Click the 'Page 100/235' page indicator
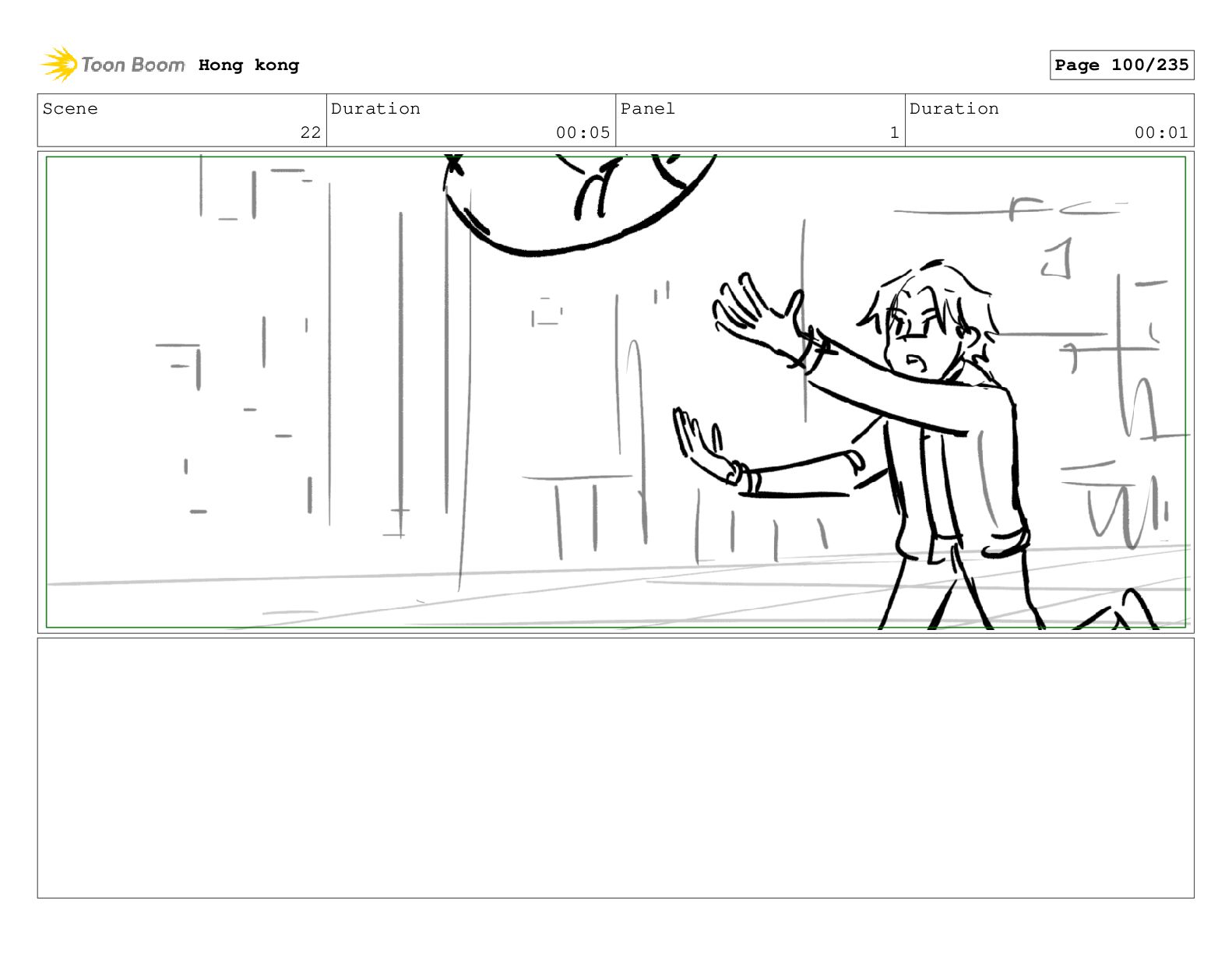 (1121, 65)
